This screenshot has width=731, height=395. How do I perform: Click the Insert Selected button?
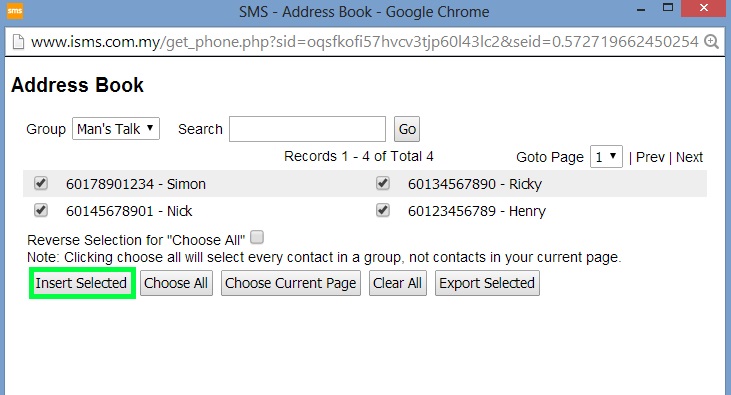pyautogui.click(x=82, y=283)
